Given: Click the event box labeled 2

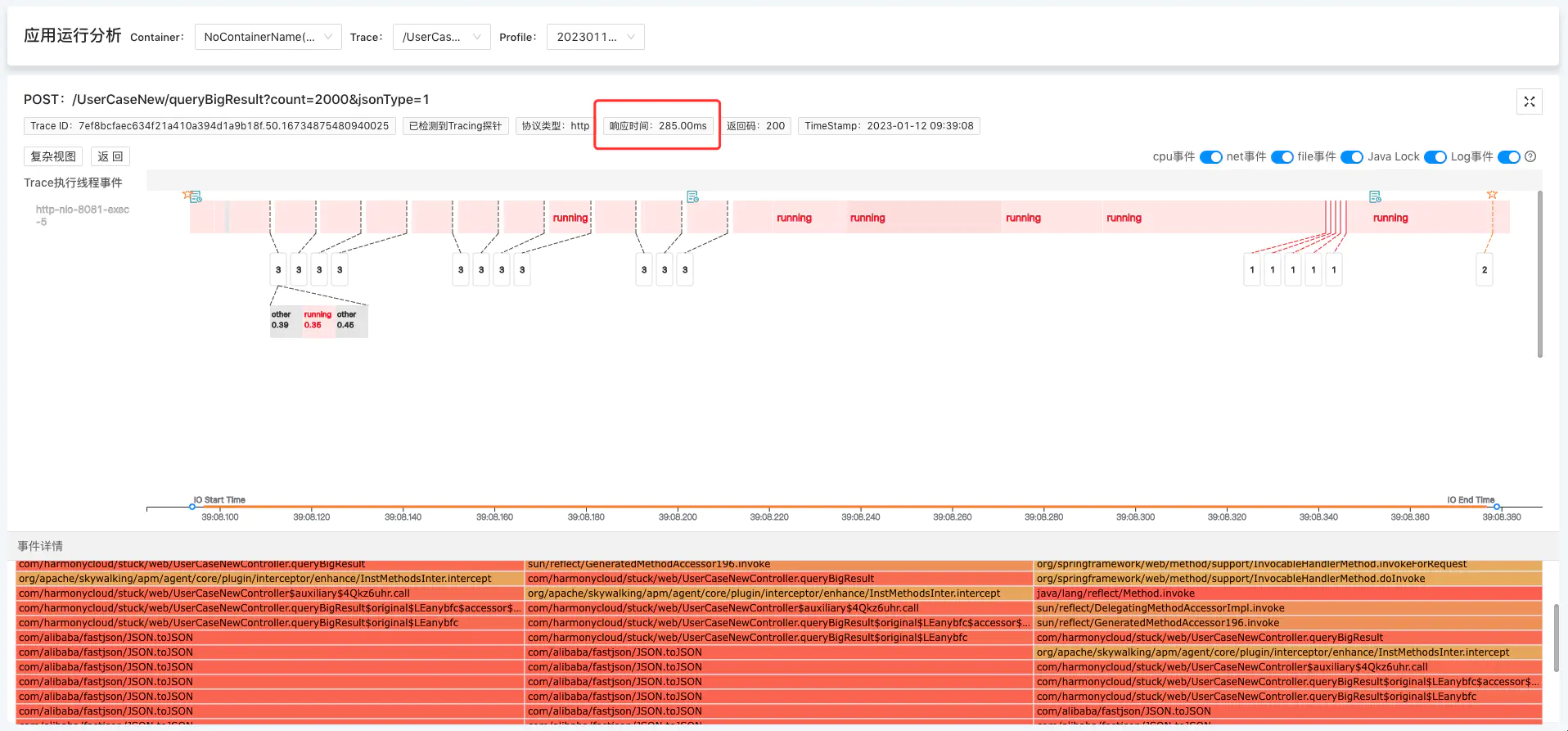Looking at the screenshot, I should click(x=1485, y=269).
